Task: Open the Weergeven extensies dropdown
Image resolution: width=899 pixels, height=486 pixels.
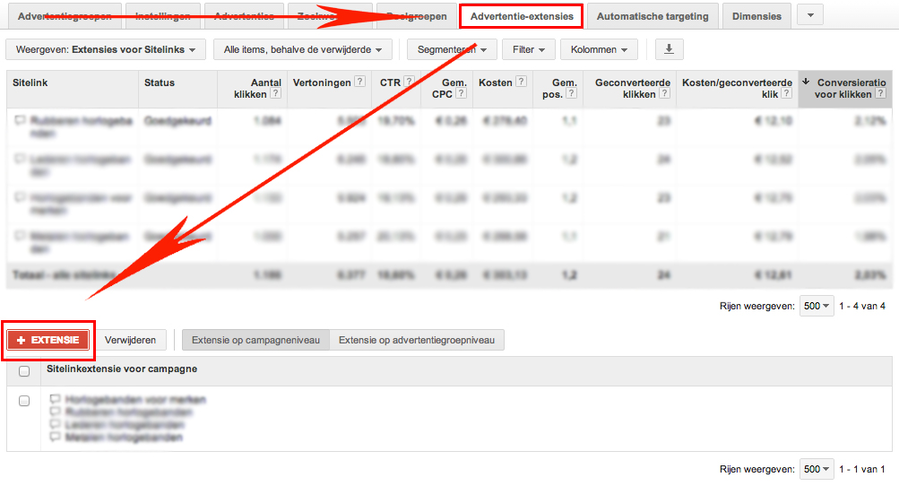Action: pos(106,49)
